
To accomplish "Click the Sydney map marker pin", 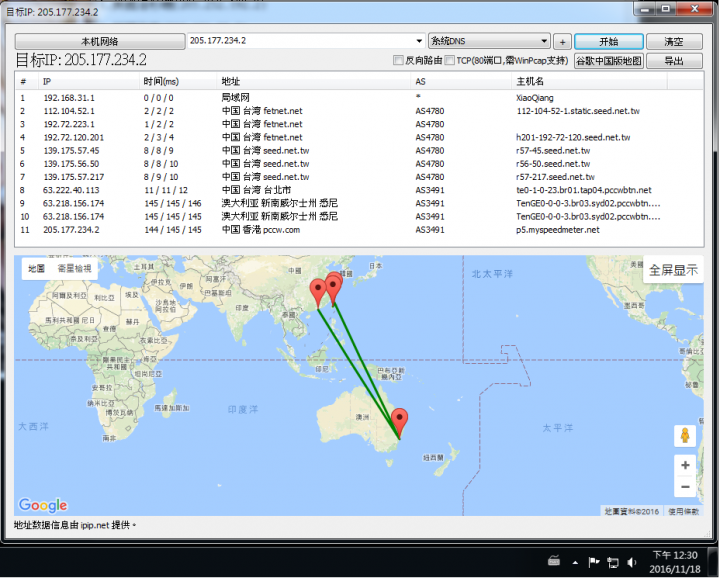I will 399,421.
